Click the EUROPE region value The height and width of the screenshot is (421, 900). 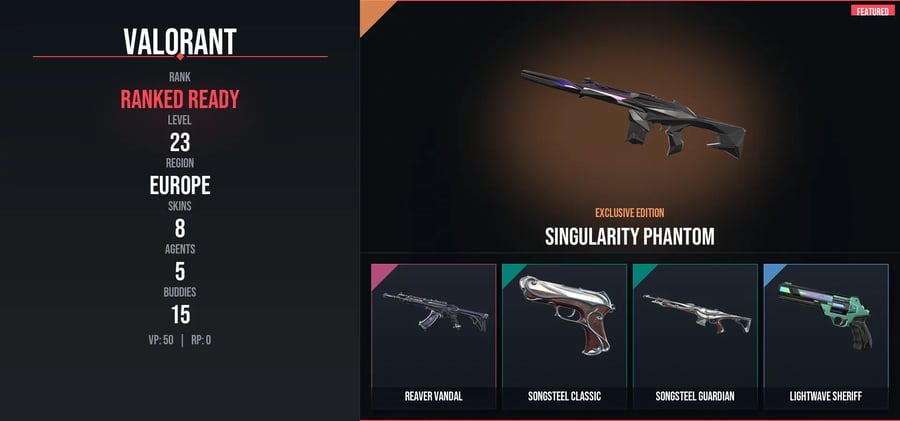coord(180,186)
